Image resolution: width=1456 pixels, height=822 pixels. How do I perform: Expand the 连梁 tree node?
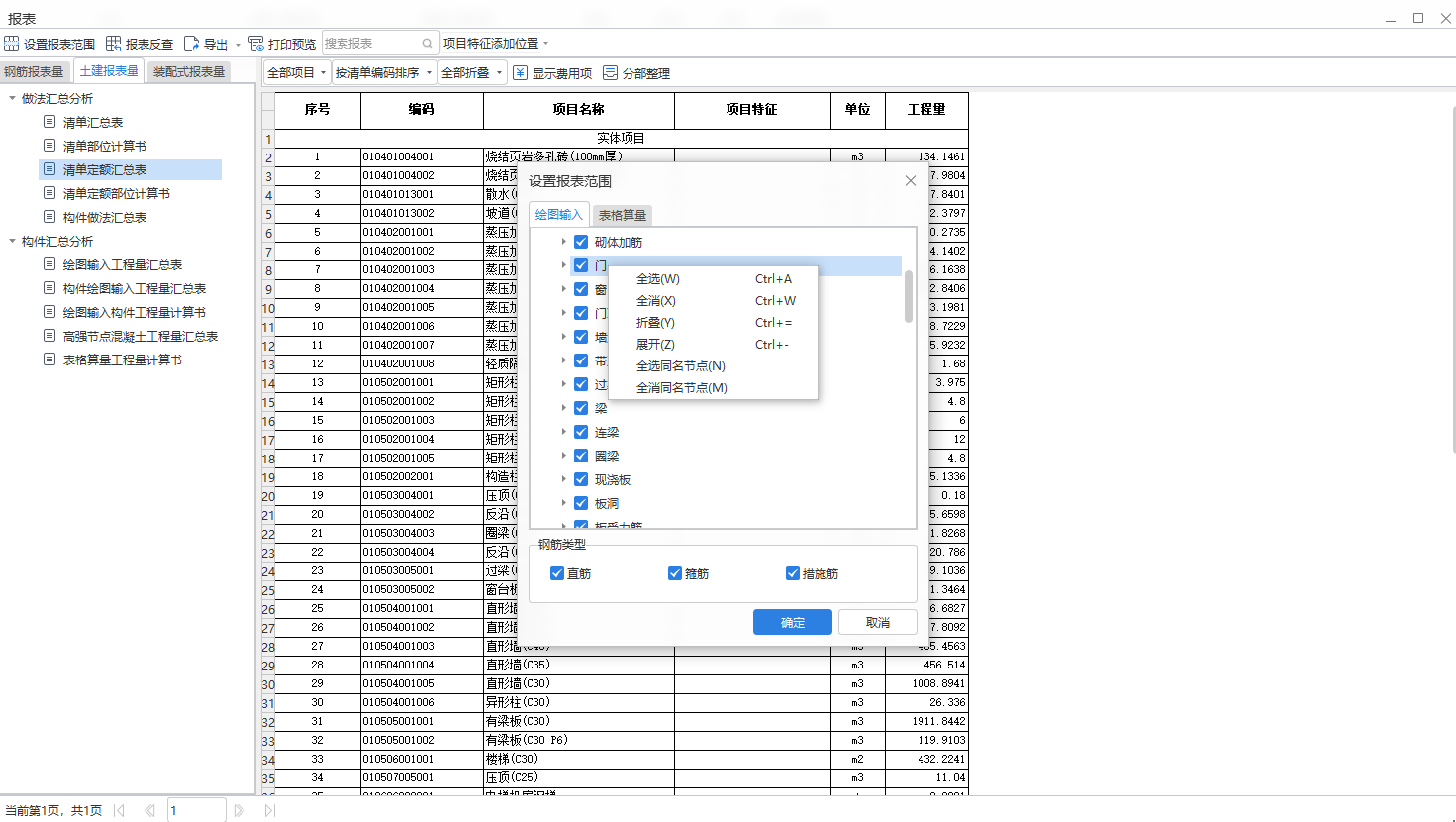pos(564,432)
